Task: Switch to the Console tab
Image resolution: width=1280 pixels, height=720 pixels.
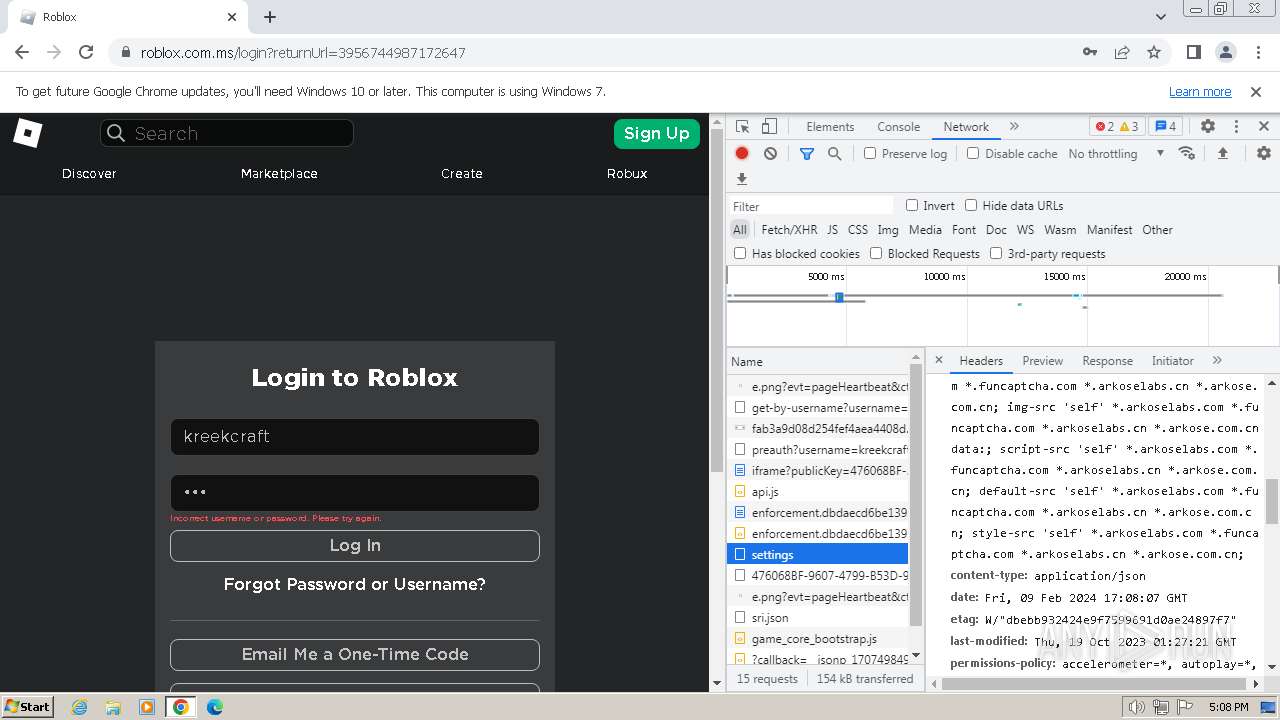Action: tap(898, 127)
